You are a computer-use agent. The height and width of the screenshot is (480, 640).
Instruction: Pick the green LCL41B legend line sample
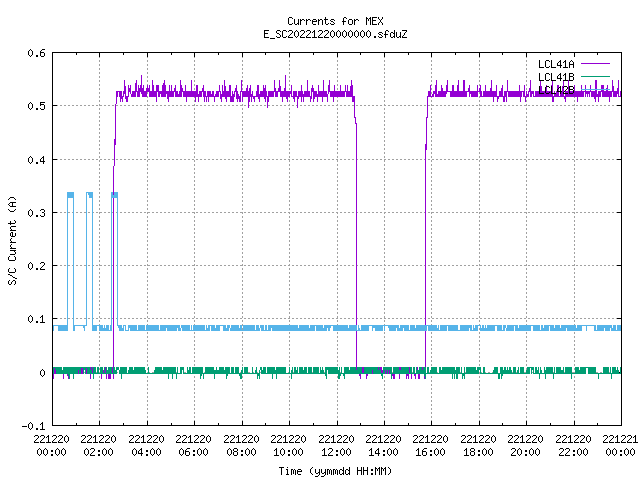click(x=595, y=76)
